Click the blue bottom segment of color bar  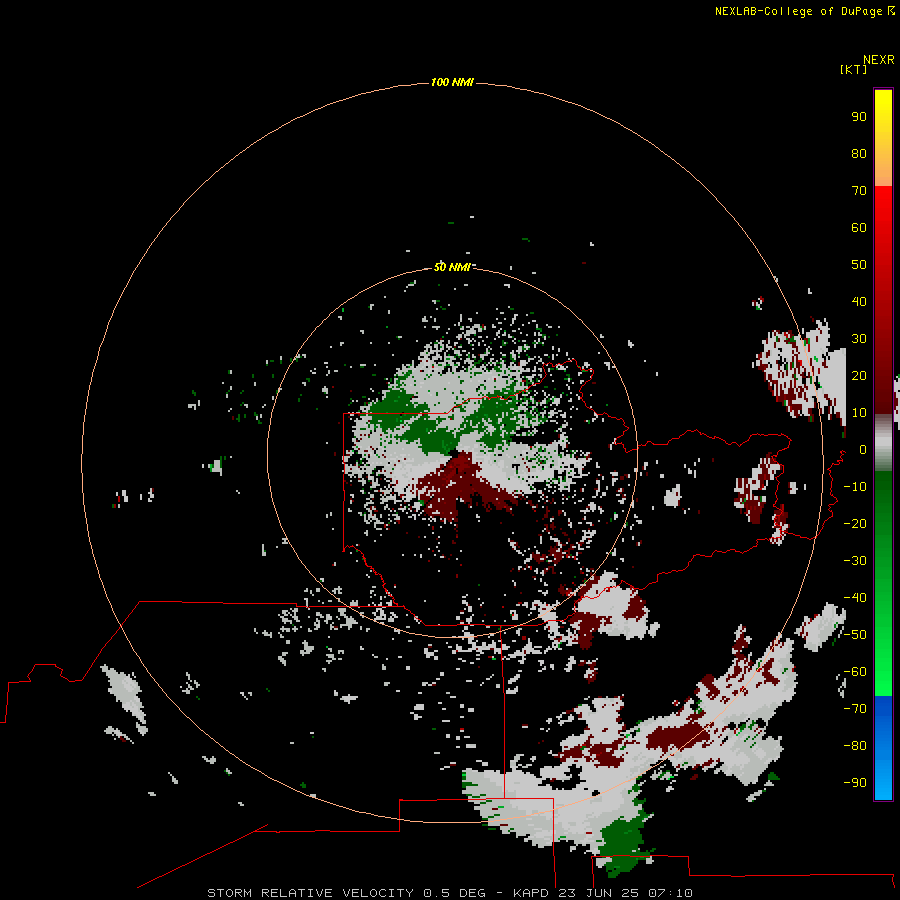tap(883, 747)
